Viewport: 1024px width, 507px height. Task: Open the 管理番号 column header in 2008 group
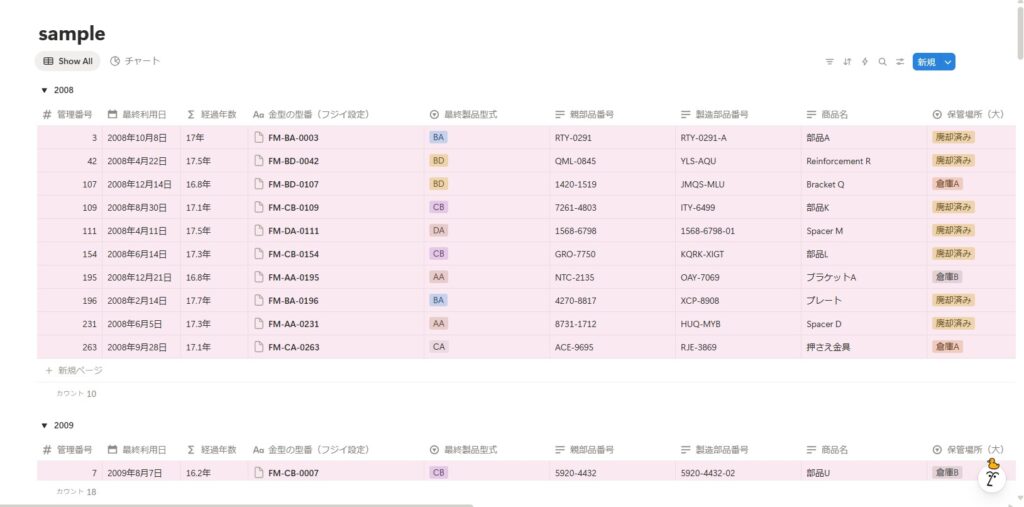(69, 114)
